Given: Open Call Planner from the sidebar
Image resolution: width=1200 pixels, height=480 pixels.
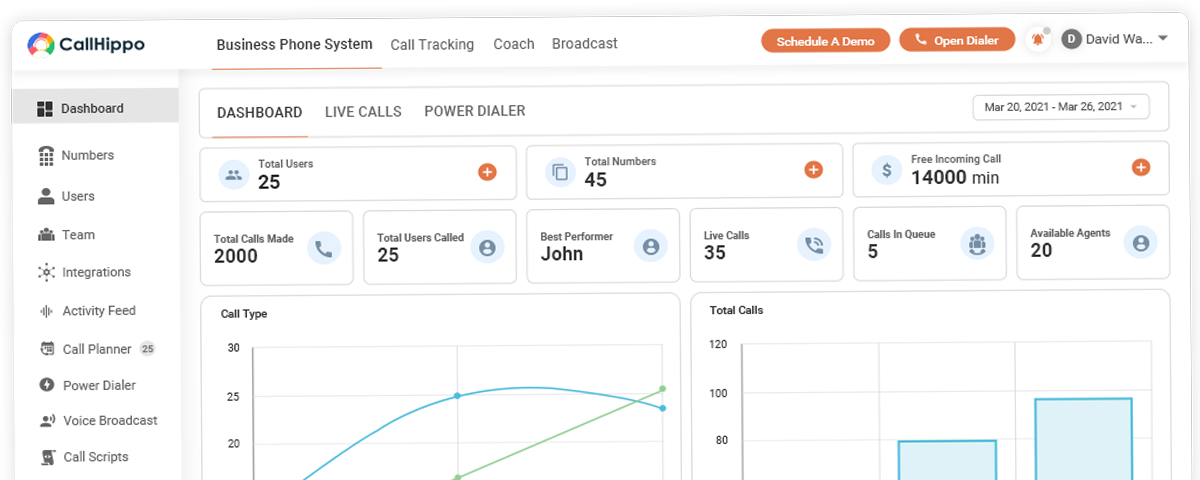Looking at the screenshot, I should 96,349.
